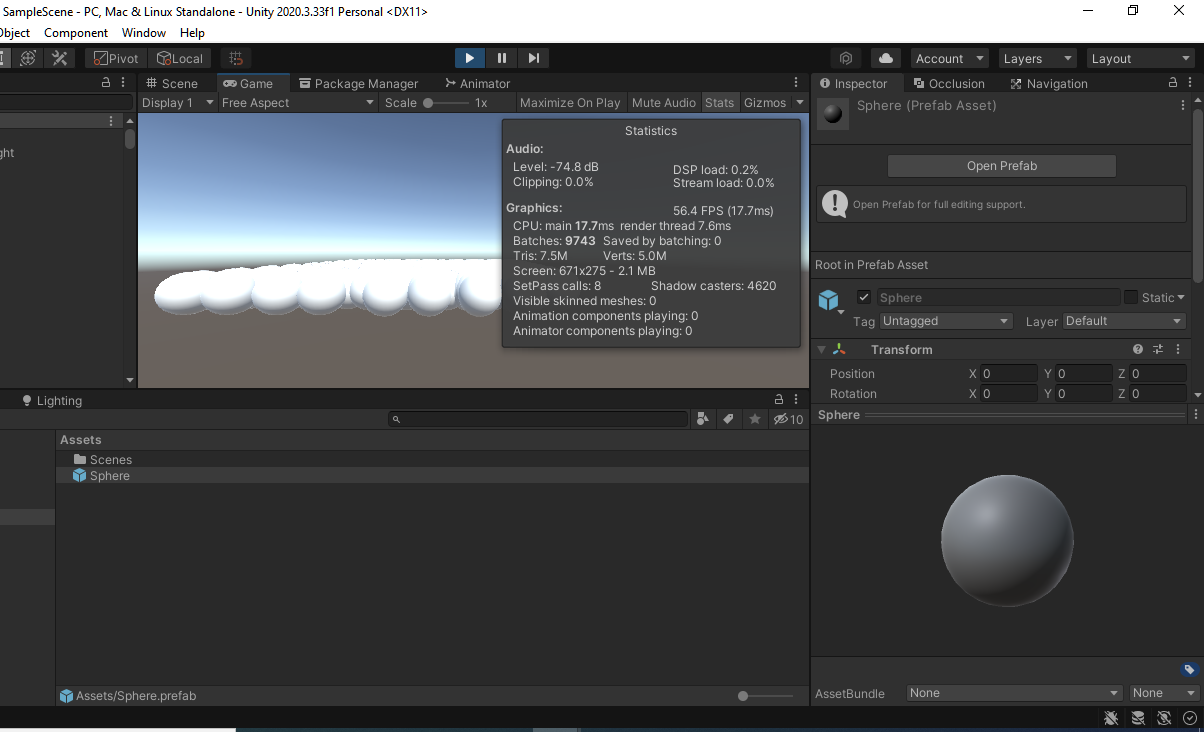Screen dimensions: 1204x732
Task: Lock the Inspector panel with padlock icon
Action: click(1174, 84)
